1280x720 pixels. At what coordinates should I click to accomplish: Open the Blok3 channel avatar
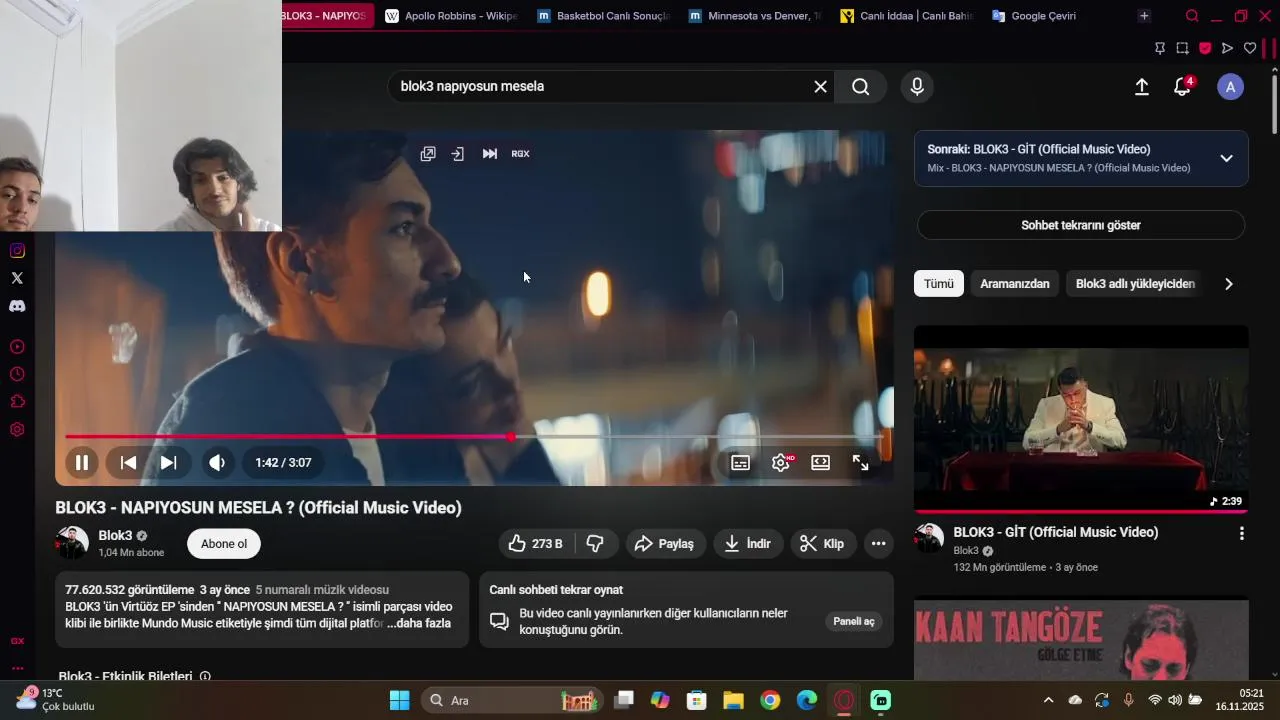(72, 544)
